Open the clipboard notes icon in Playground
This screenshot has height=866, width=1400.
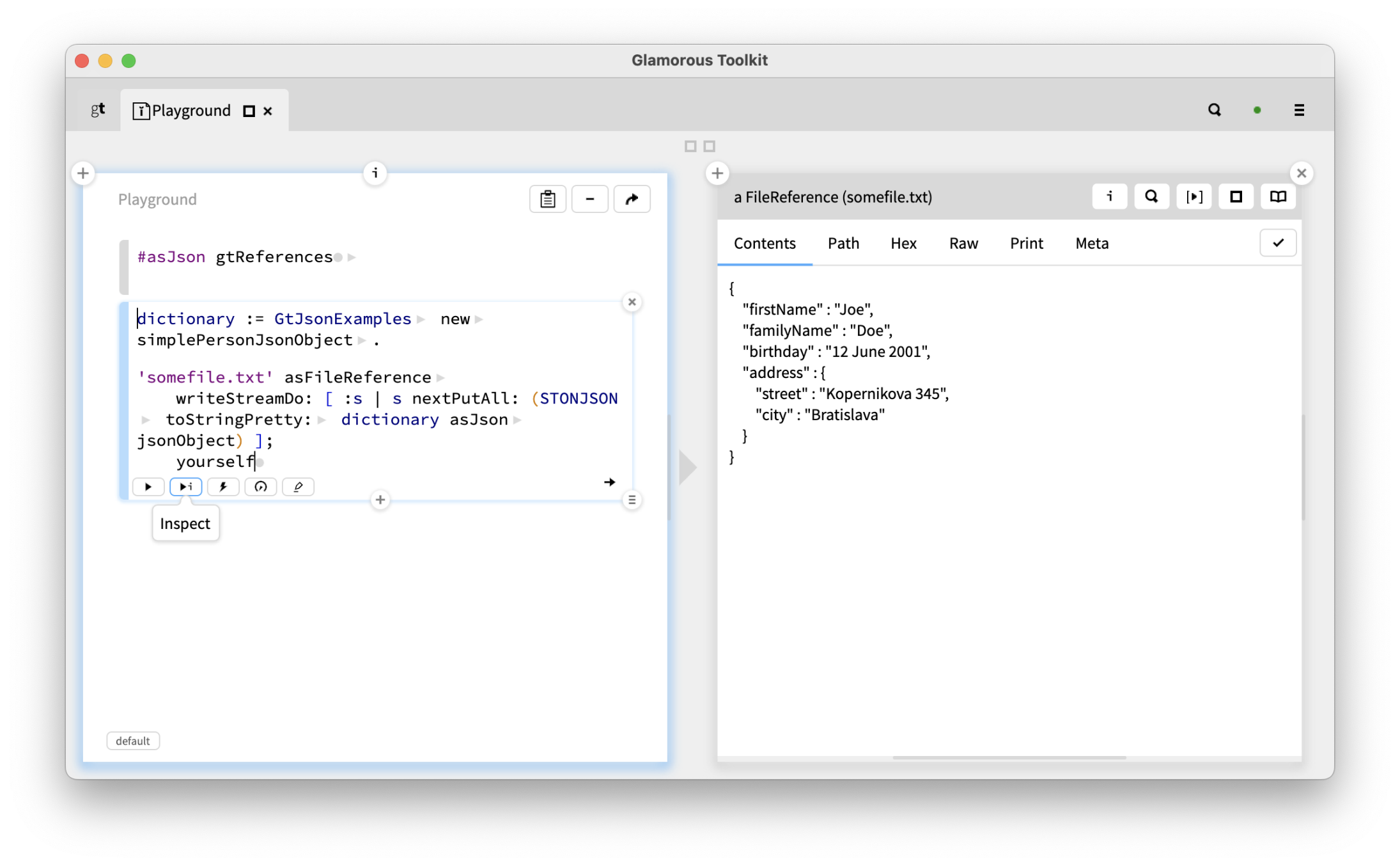pos(547,199)
